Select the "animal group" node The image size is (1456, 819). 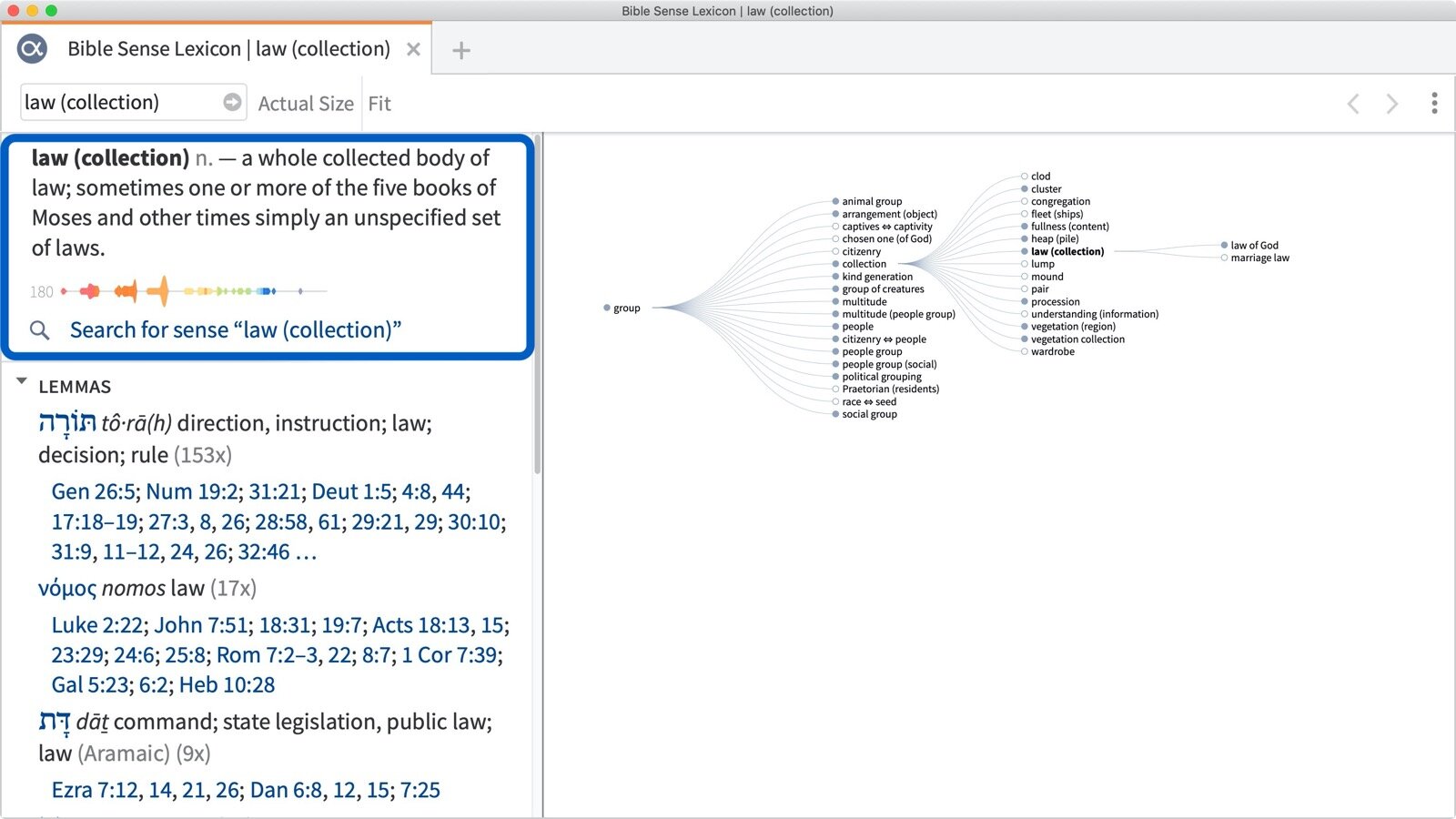click(x=866, y=201)
